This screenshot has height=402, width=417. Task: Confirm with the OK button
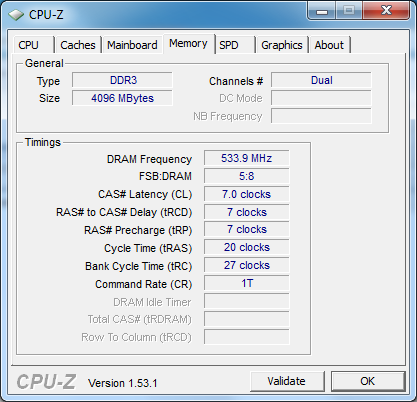click(x=368, y=381)
